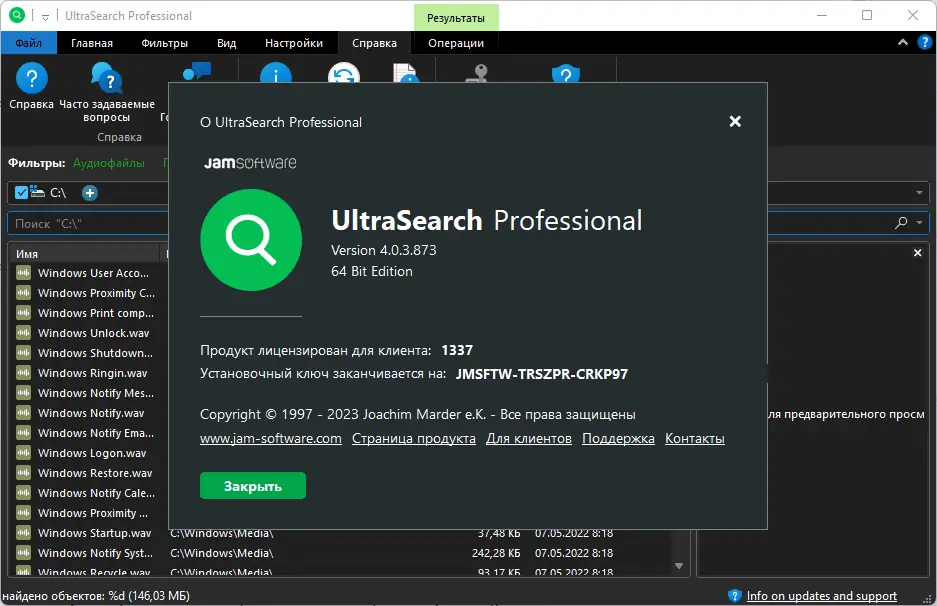Click the plus icon to add a drive
Viewport: 937px width, 606px height.
pos(89,193)
